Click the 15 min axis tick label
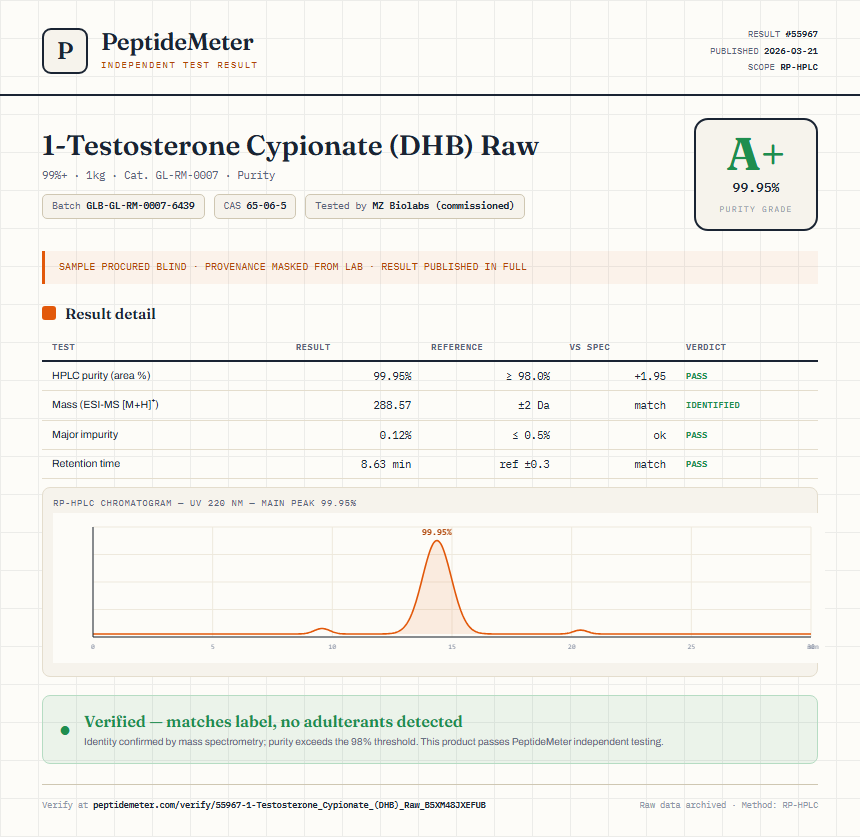The height and width of the screenshot is (837, 860). [x=452, y=647]
